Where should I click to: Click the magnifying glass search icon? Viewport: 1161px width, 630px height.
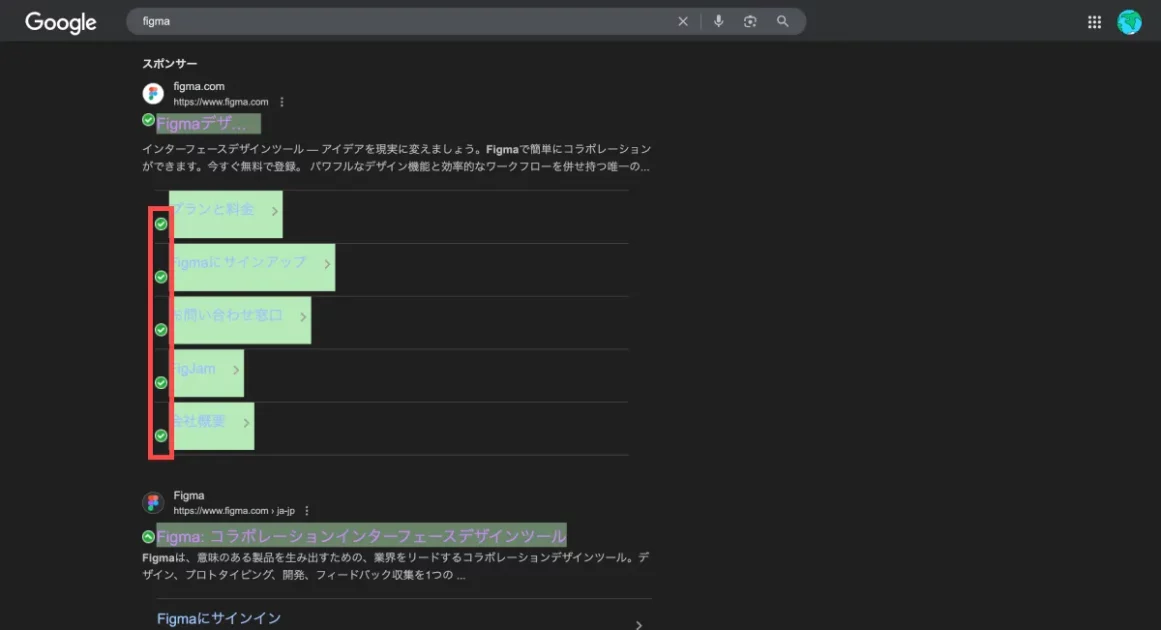click(x=783, y=22)
